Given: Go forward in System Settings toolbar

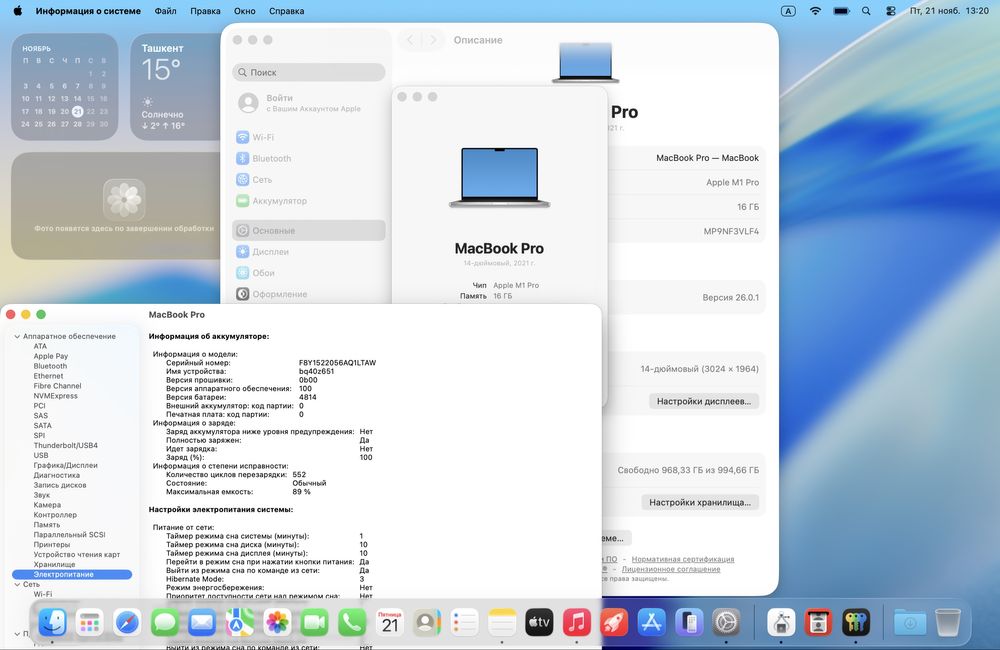Looking at the screenshot, I should [x=433, y=40].
